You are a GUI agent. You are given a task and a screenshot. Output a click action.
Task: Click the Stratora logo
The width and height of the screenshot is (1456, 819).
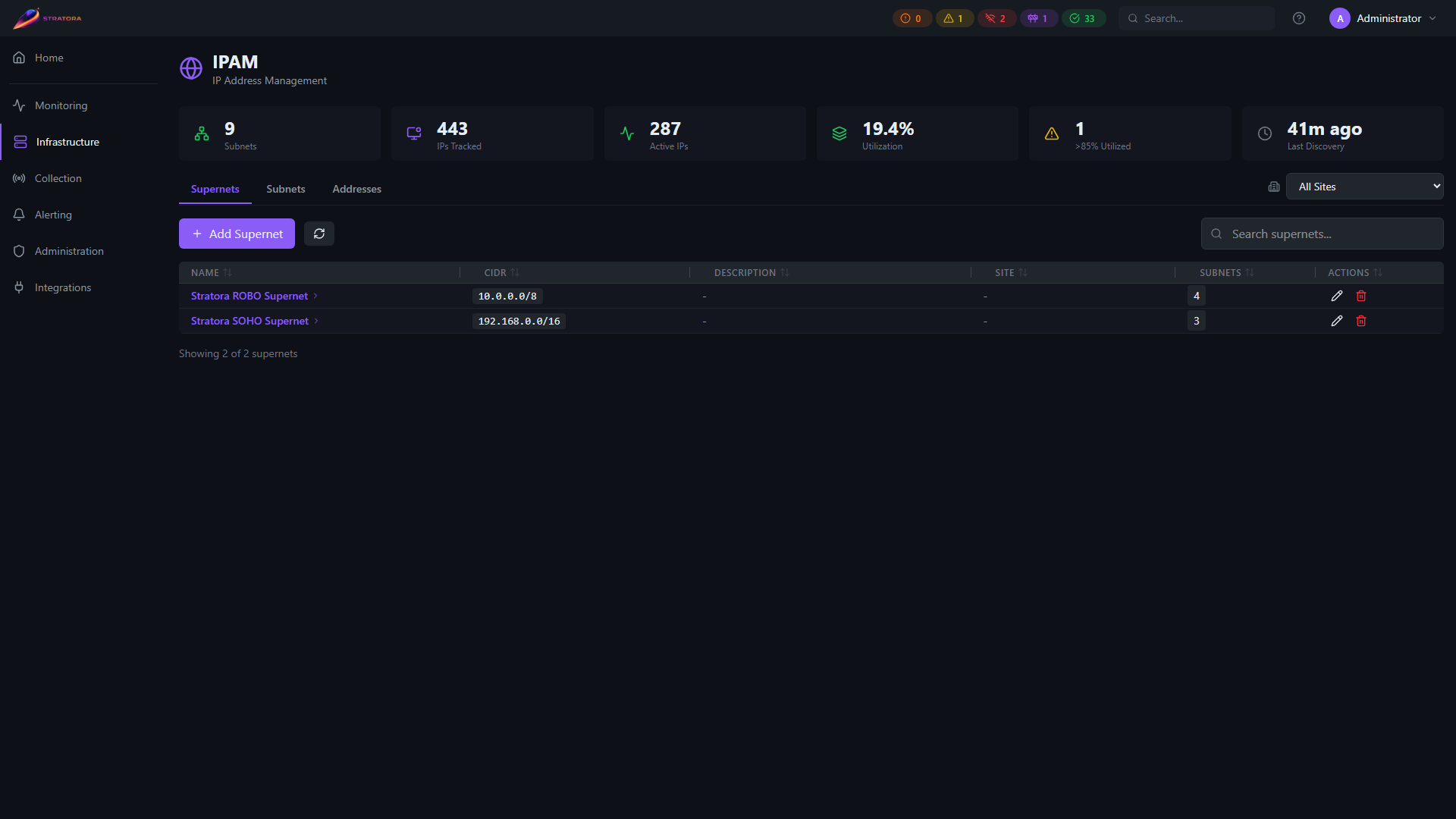(47, 18)
